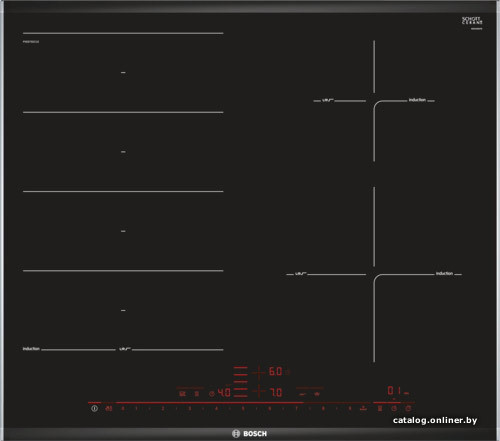This screenshot has width=500, height=441.
Task: Set power slider to level 0
Action: [x=123, y=408]
